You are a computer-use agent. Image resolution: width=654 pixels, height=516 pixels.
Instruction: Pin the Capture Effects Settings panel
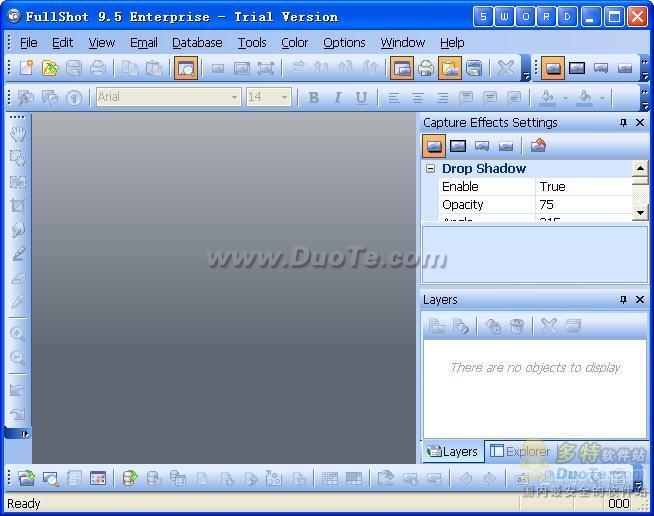click(x=623, y=123)
